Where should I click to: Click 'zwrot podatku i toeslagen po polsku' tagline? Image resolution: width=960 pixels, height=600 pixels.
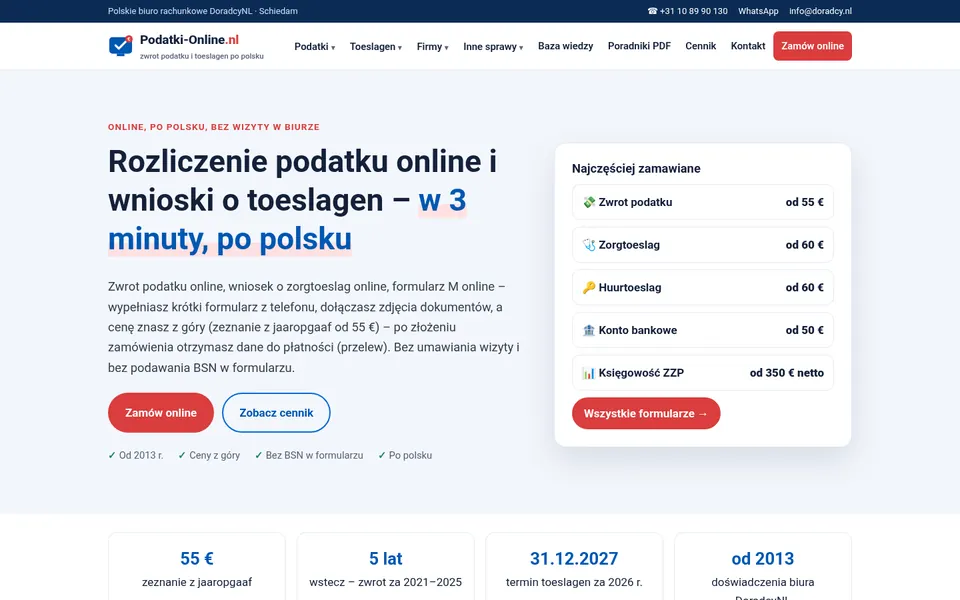tap(201, 56)
